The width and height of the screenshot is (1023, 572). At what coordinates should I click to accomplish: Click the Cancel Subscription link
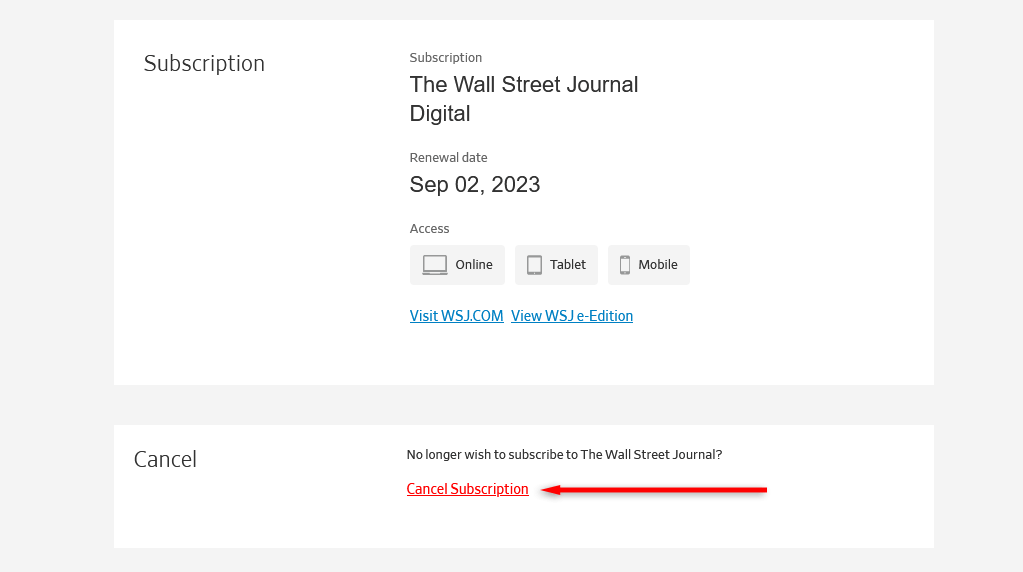pyautogui.click(x=467, y=489)
